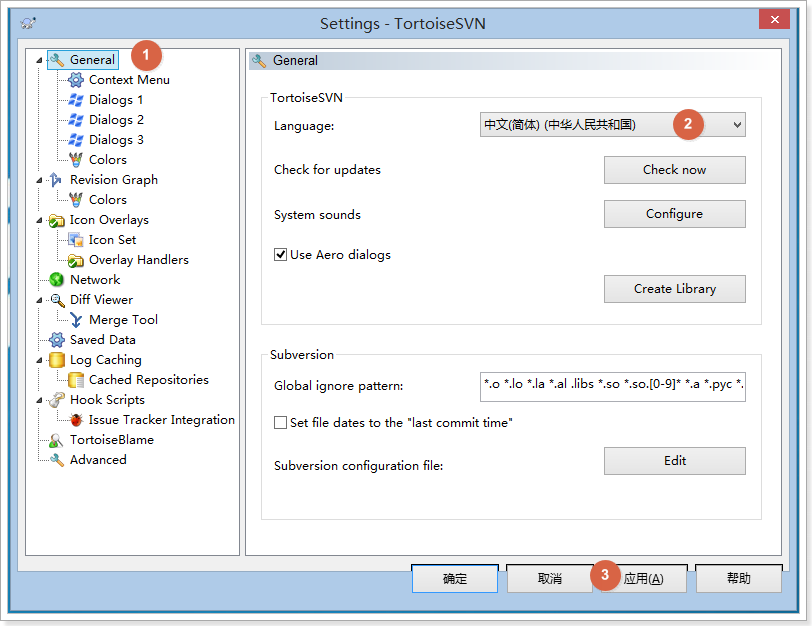
Task: Click the Merge Tool arrow icon
Action: [76, 320]
